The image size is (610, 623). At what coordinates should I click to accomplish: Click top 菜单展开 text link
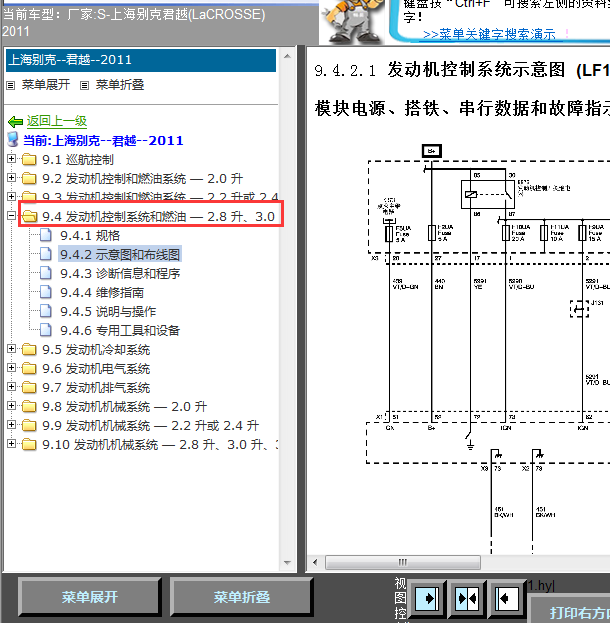[x=46, y=85]
